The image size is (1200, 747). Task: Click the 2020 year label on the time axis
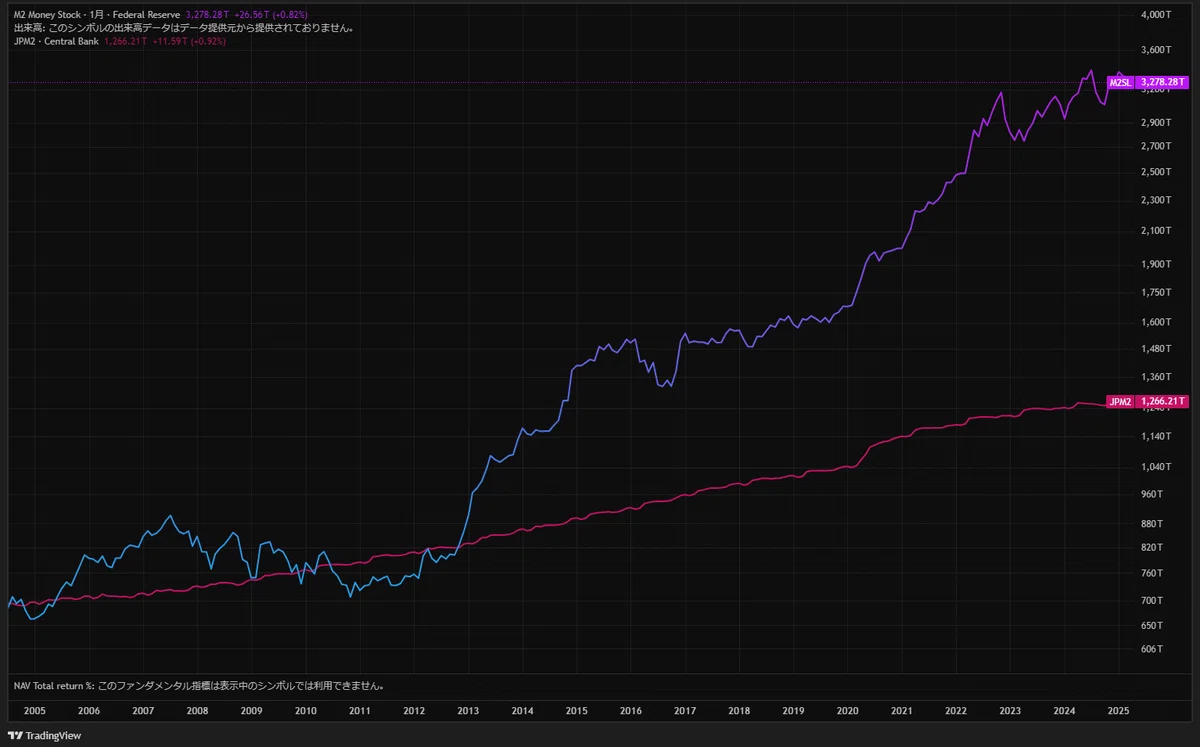847,710
